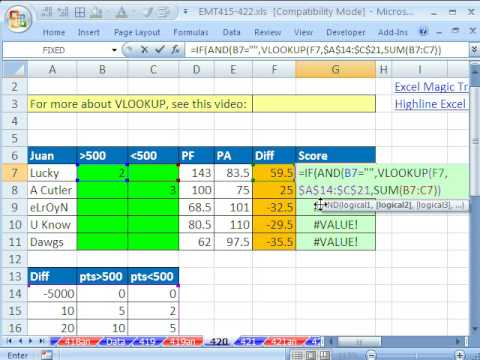This screenshot has height=360, width=480.
Task: Select the 420 sheet tab
Action: click(x=219, y=341)
